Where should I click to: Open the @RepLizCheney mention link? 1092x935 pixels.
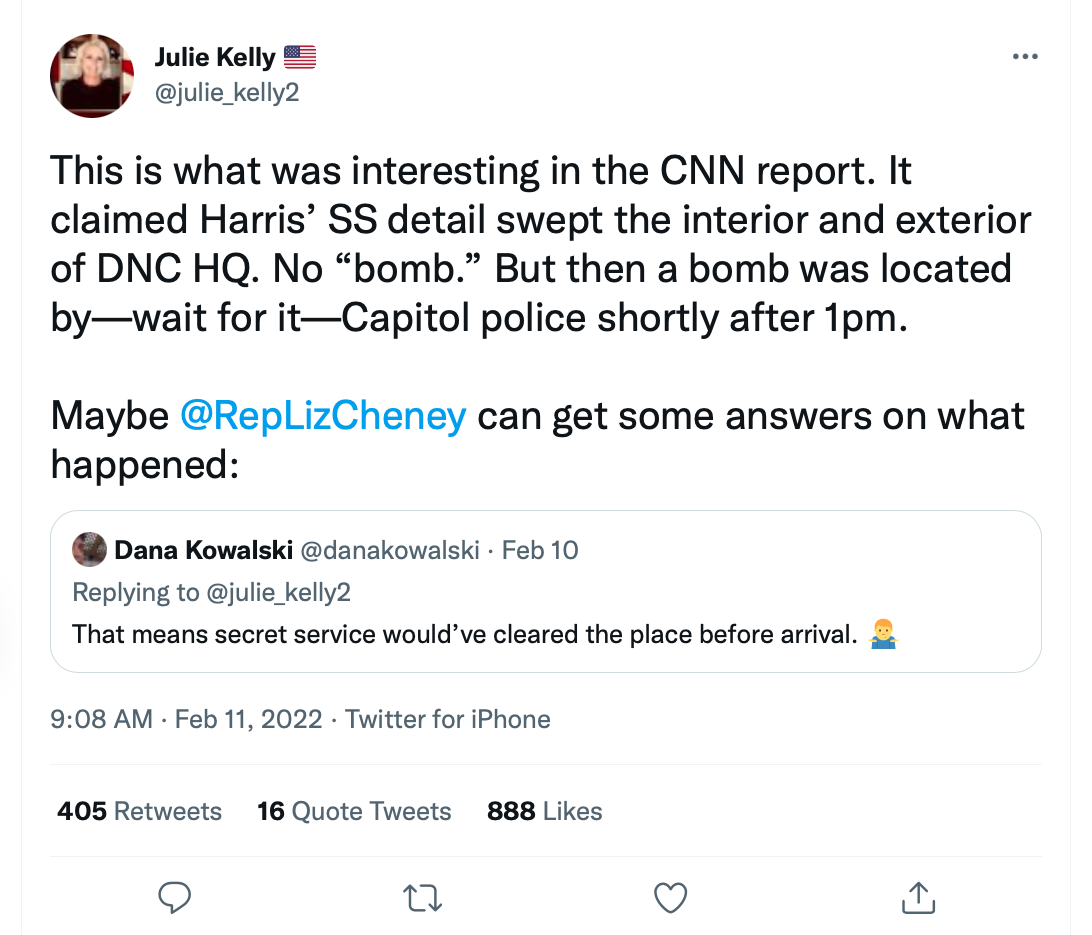(323, 415)
